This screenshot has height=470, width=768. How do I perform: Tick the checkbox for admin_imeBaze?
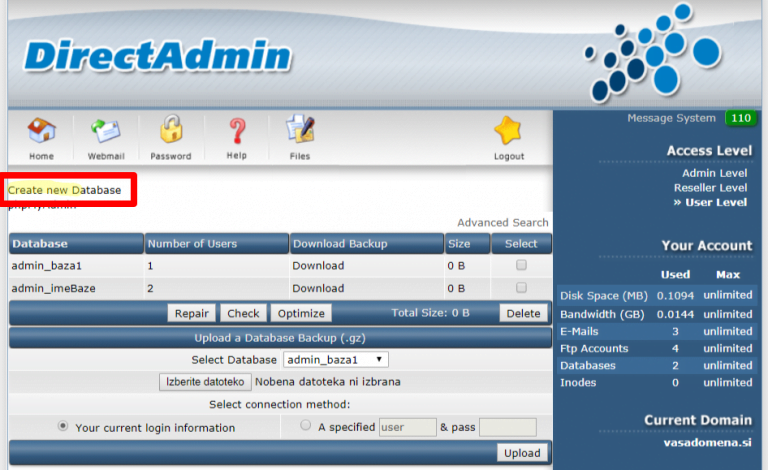(521, 287)
